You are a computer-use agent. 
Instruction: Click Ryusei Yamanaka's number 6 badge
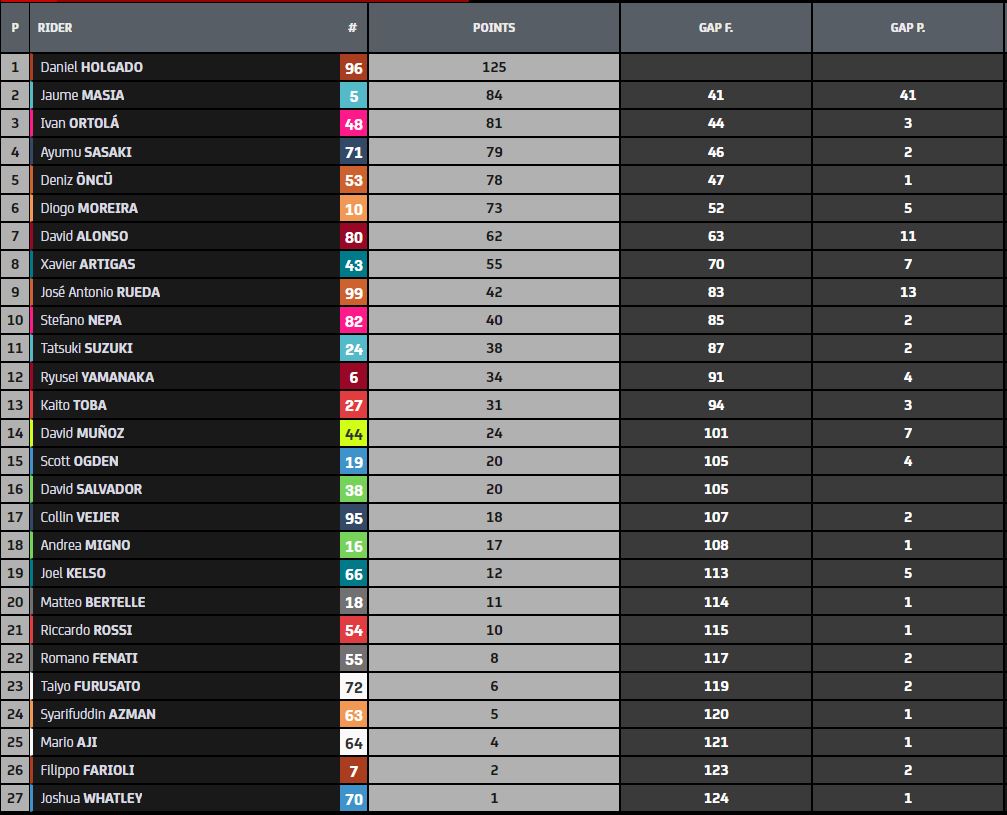pyautogui.click(x=353, y=378)
